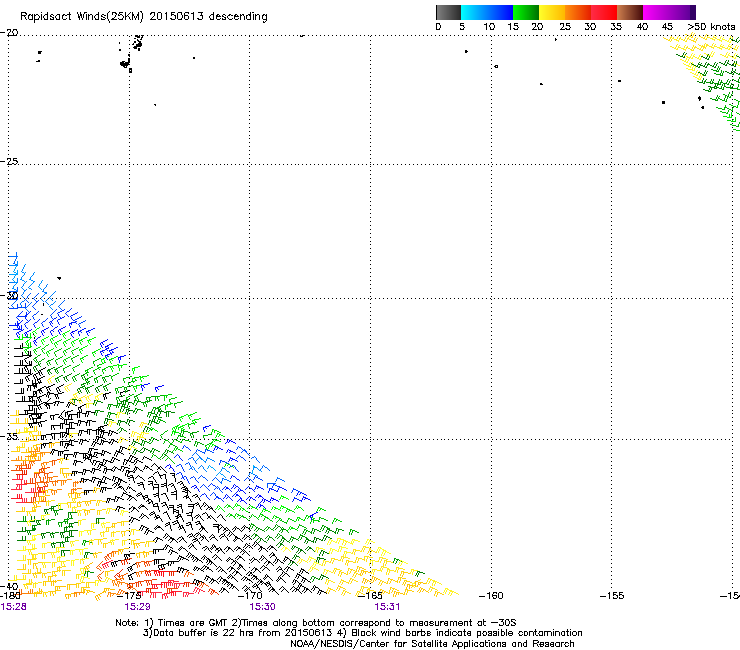This screenshot has height=650, width=740.
Task: Click the time label '15:30'
Action: pyautogui.click(x=262, y=607)
